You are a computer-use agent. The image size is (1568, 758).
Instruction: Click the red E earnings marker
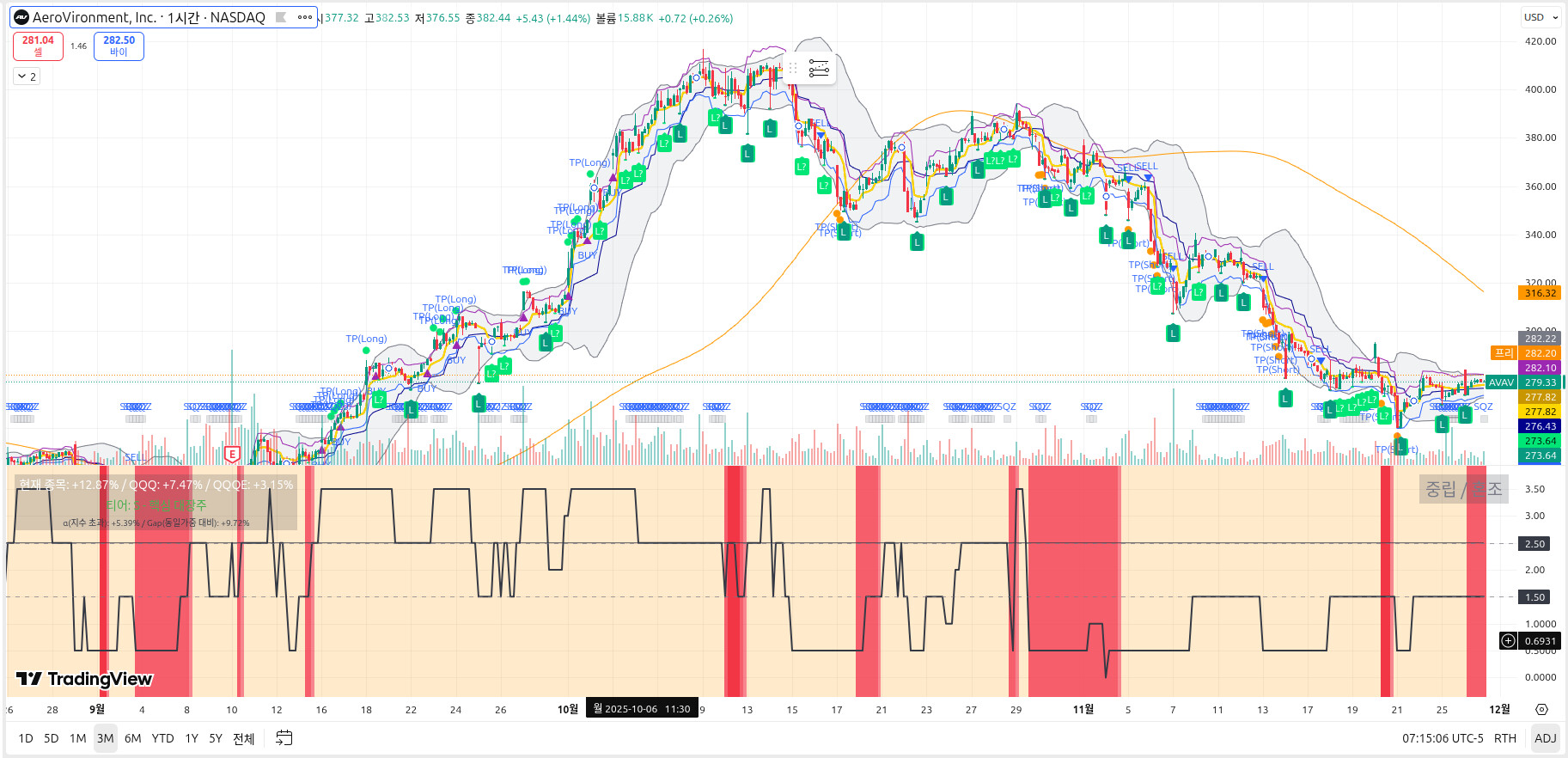tap(231, 454)
